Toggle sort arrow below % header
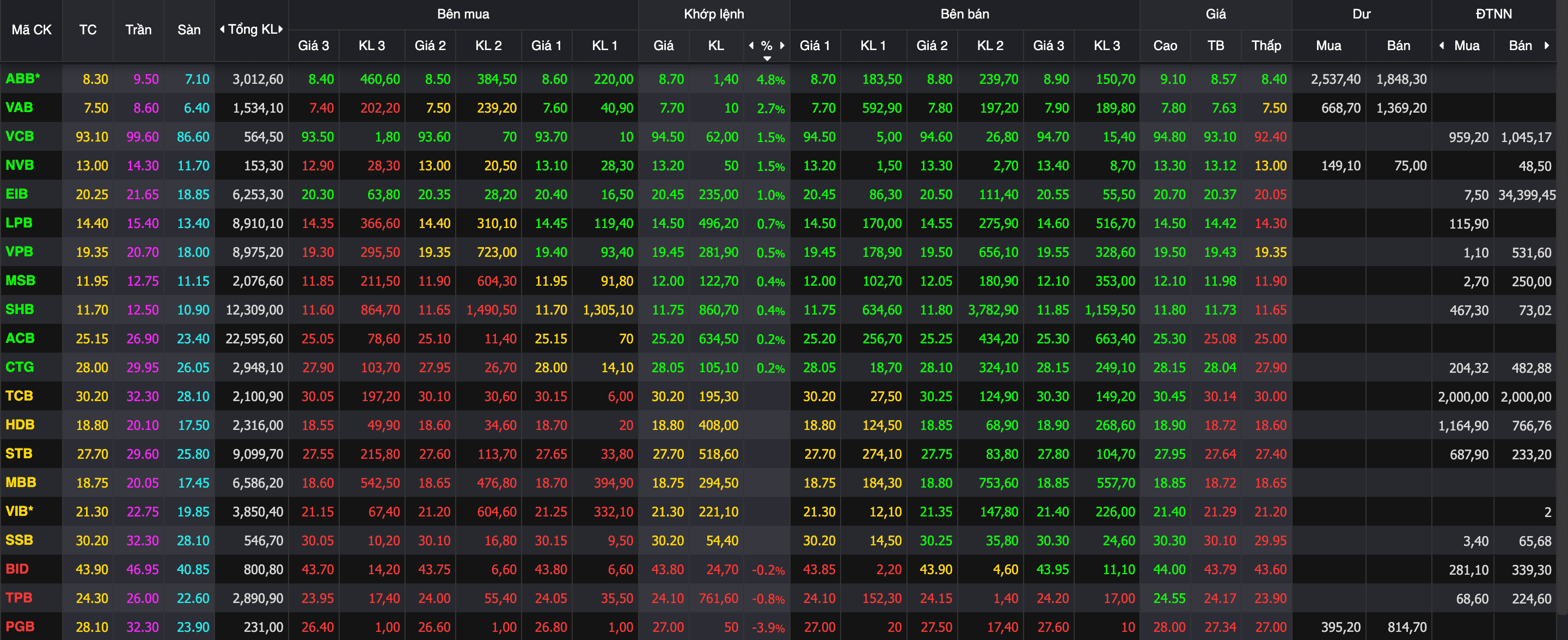Screen dimensions: 1568x640 pyautogui.click(x=767, y=58)
